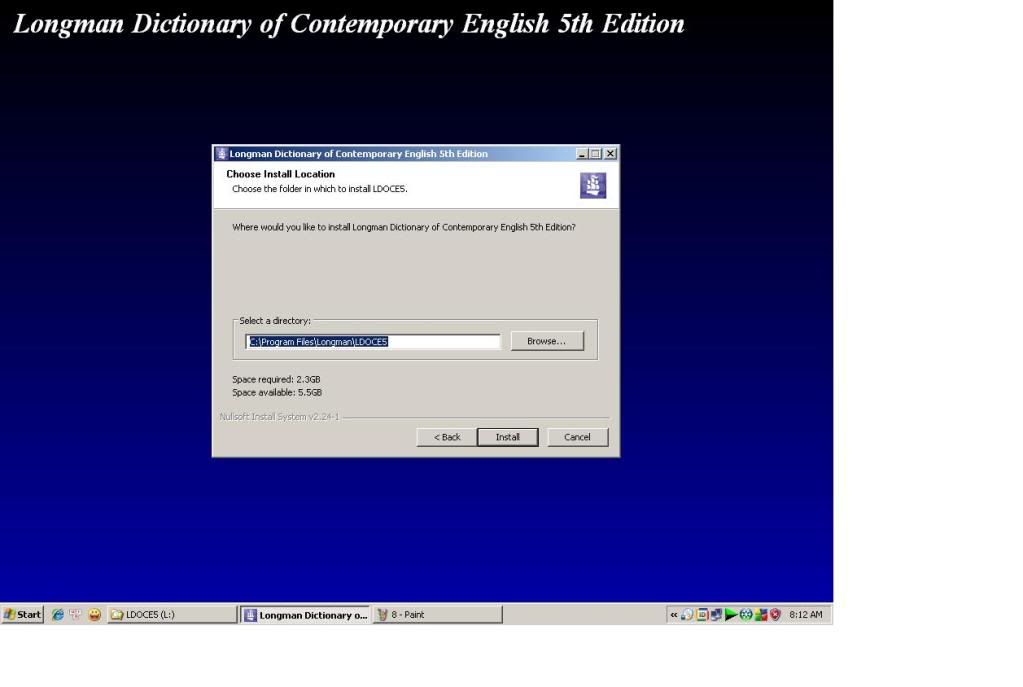Click 'Choose the folder in which to install' subtitle
Screen dimensions: 1023x687
320,189
